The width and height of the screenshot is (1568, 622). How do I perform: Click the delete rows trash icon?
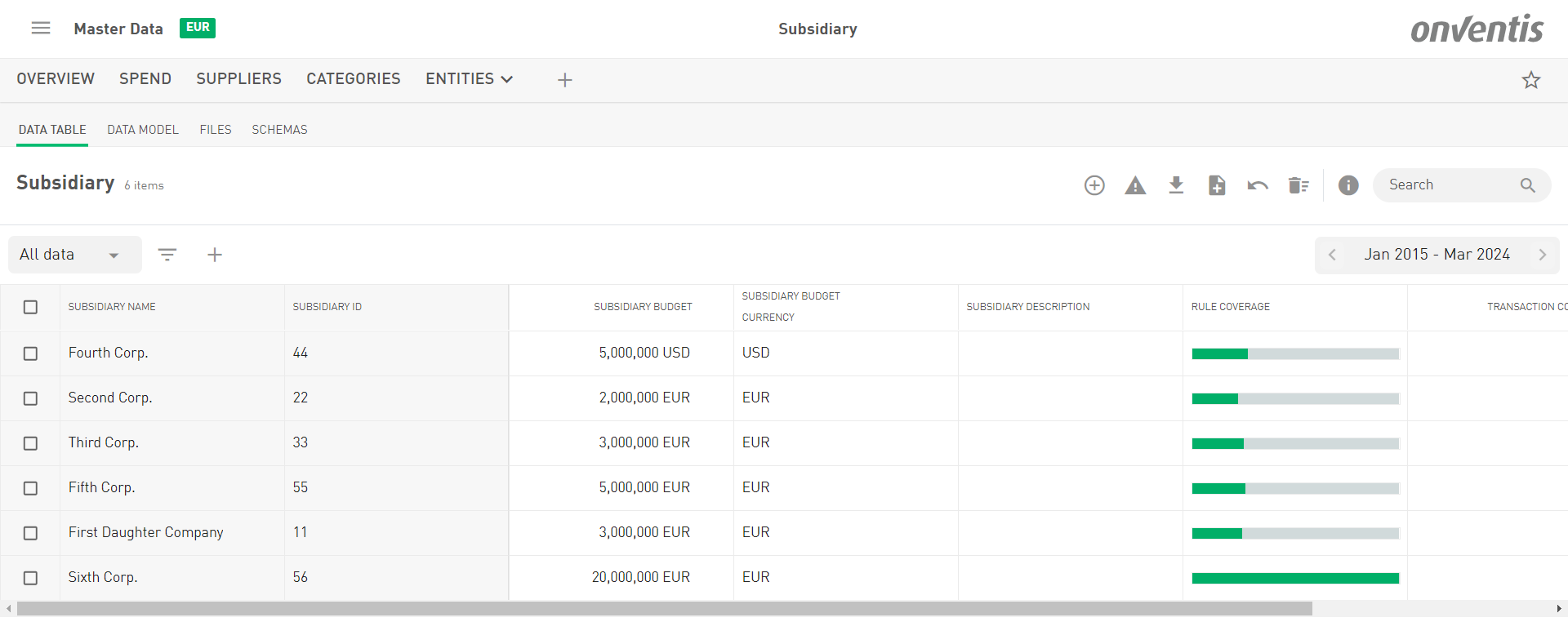click(1298, 185)
